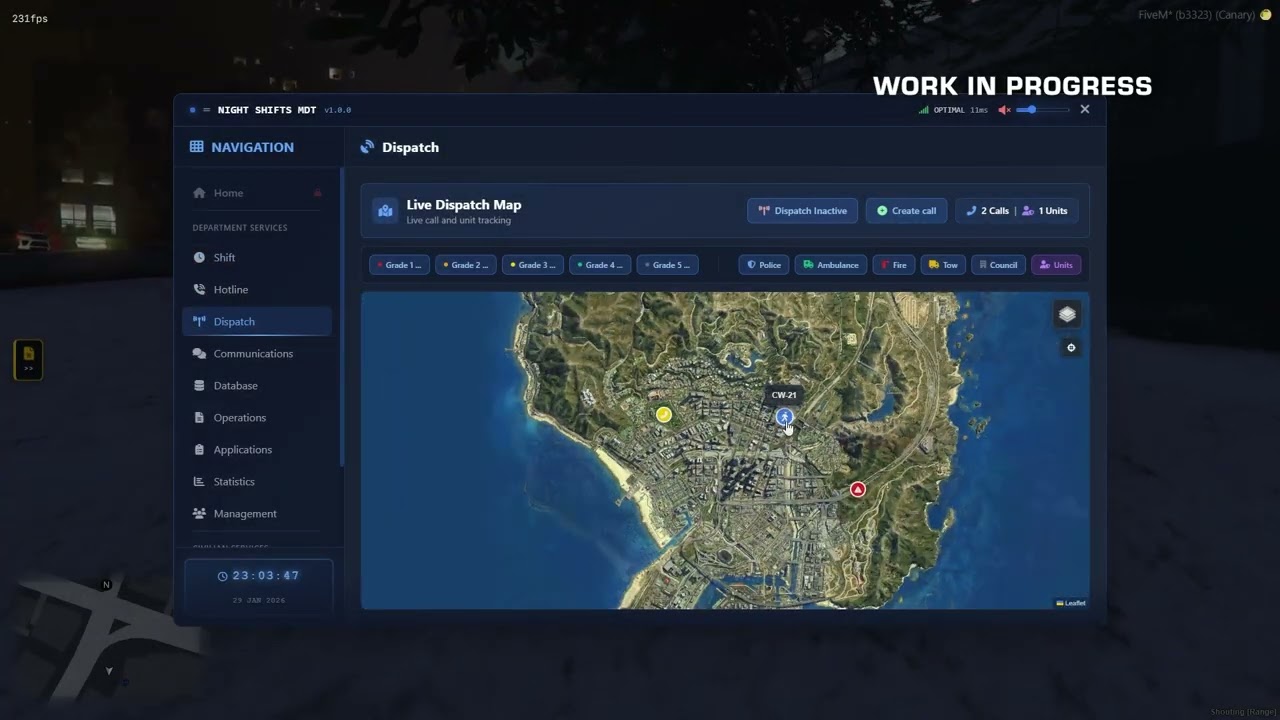
Task: Click the map recenter crosshair button
Action: (x=1071, y=348)
